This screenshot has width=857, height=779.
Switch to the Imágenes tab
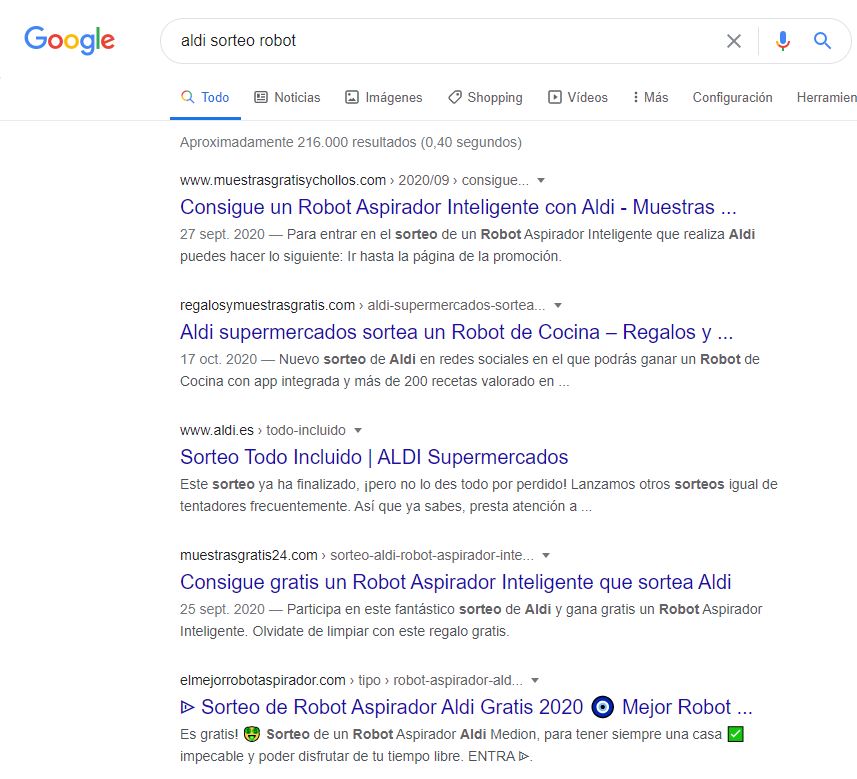point(383,97)
